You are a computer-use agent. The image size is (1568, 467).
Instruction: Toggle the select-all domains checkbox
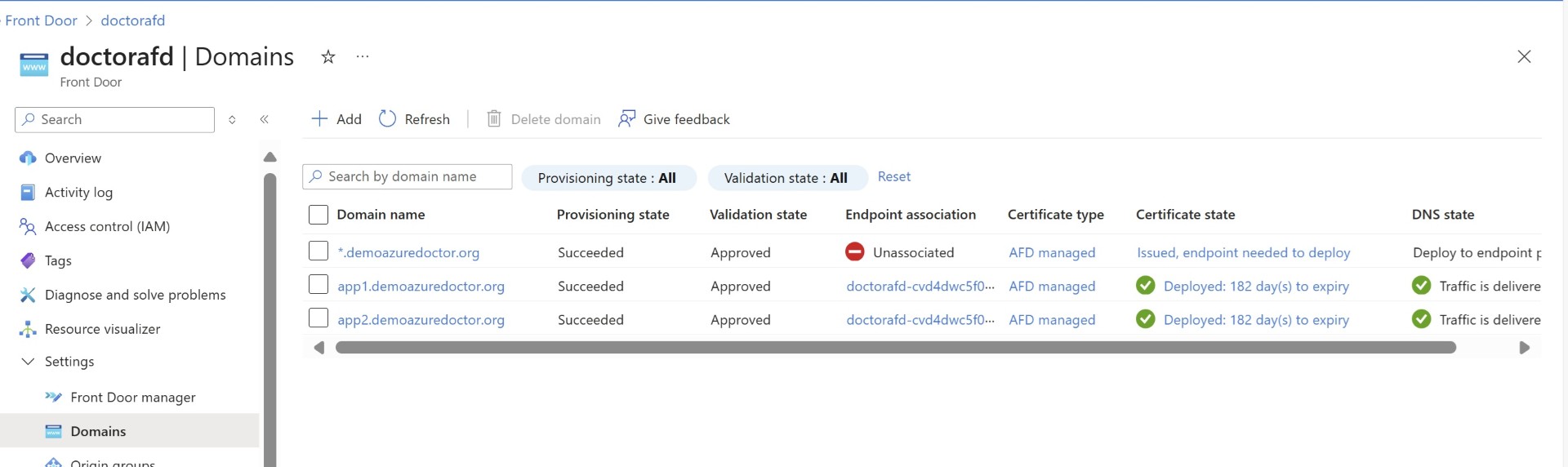point(318,215)
